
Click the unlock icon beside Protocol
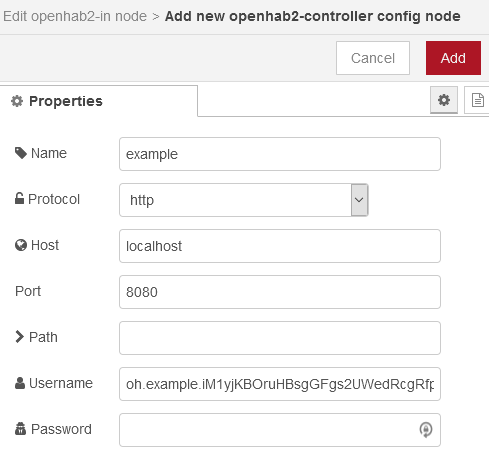pos(19,198)
